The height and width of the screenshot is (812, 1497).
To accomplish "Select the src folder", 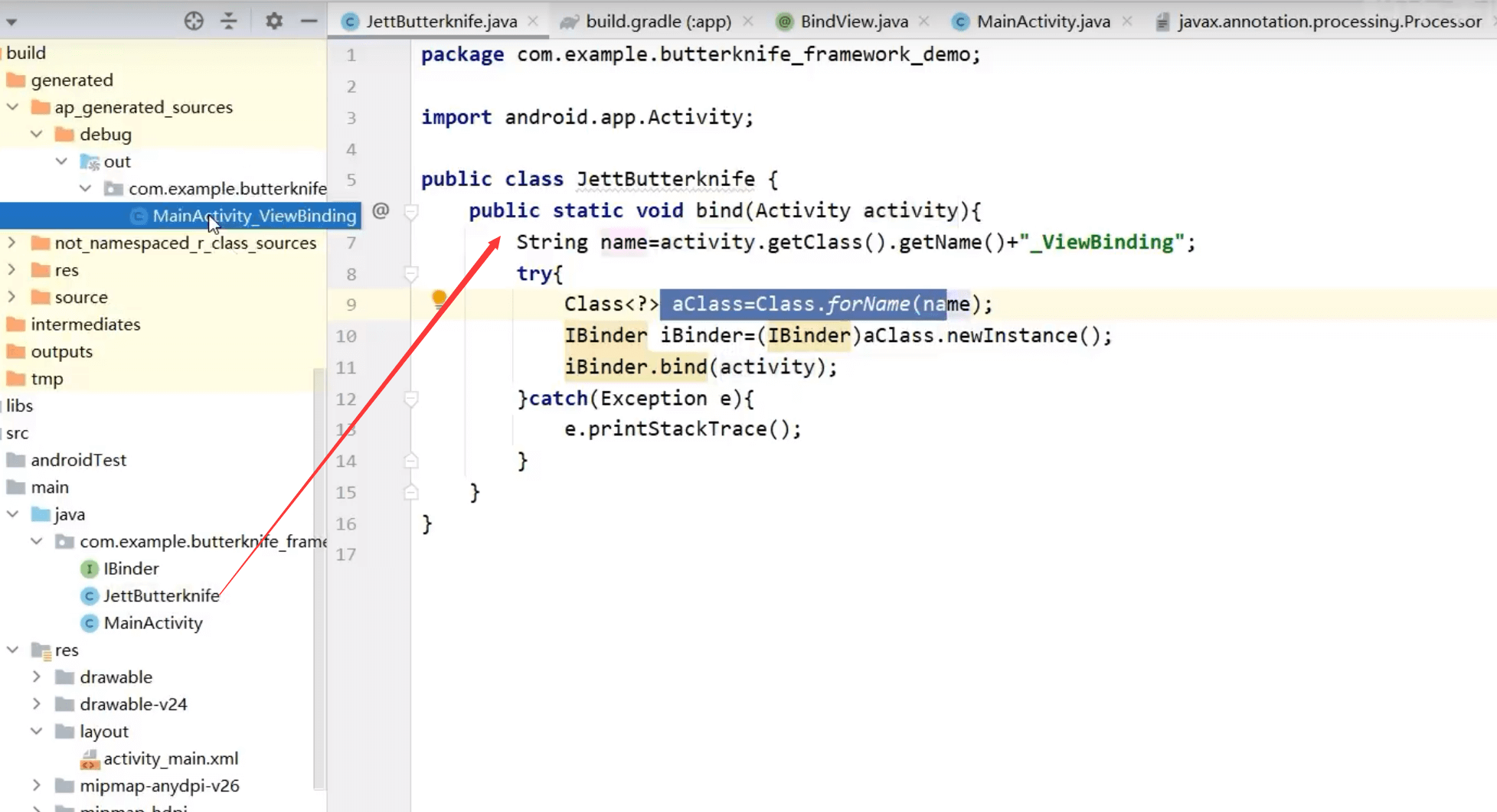I will pos(17,433).
